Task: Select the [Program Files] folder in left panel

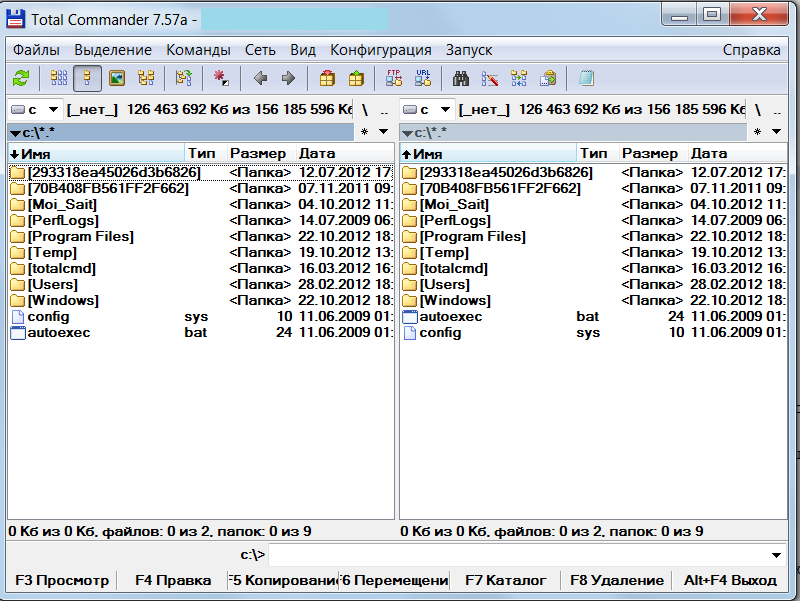Action: [x=81, y=237]
